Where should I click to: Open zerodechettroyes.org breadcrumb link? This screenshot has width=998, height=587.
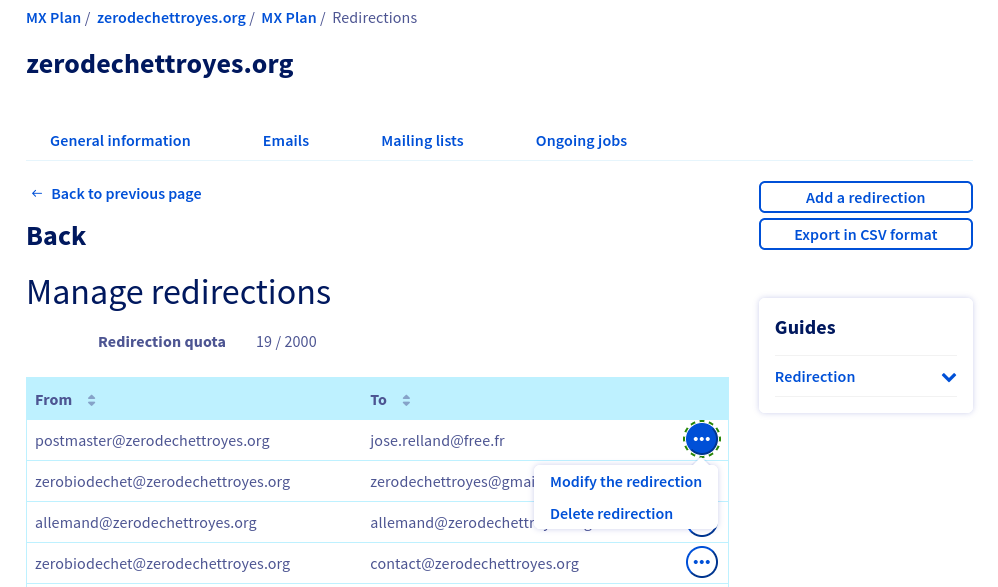pos(171,18)
